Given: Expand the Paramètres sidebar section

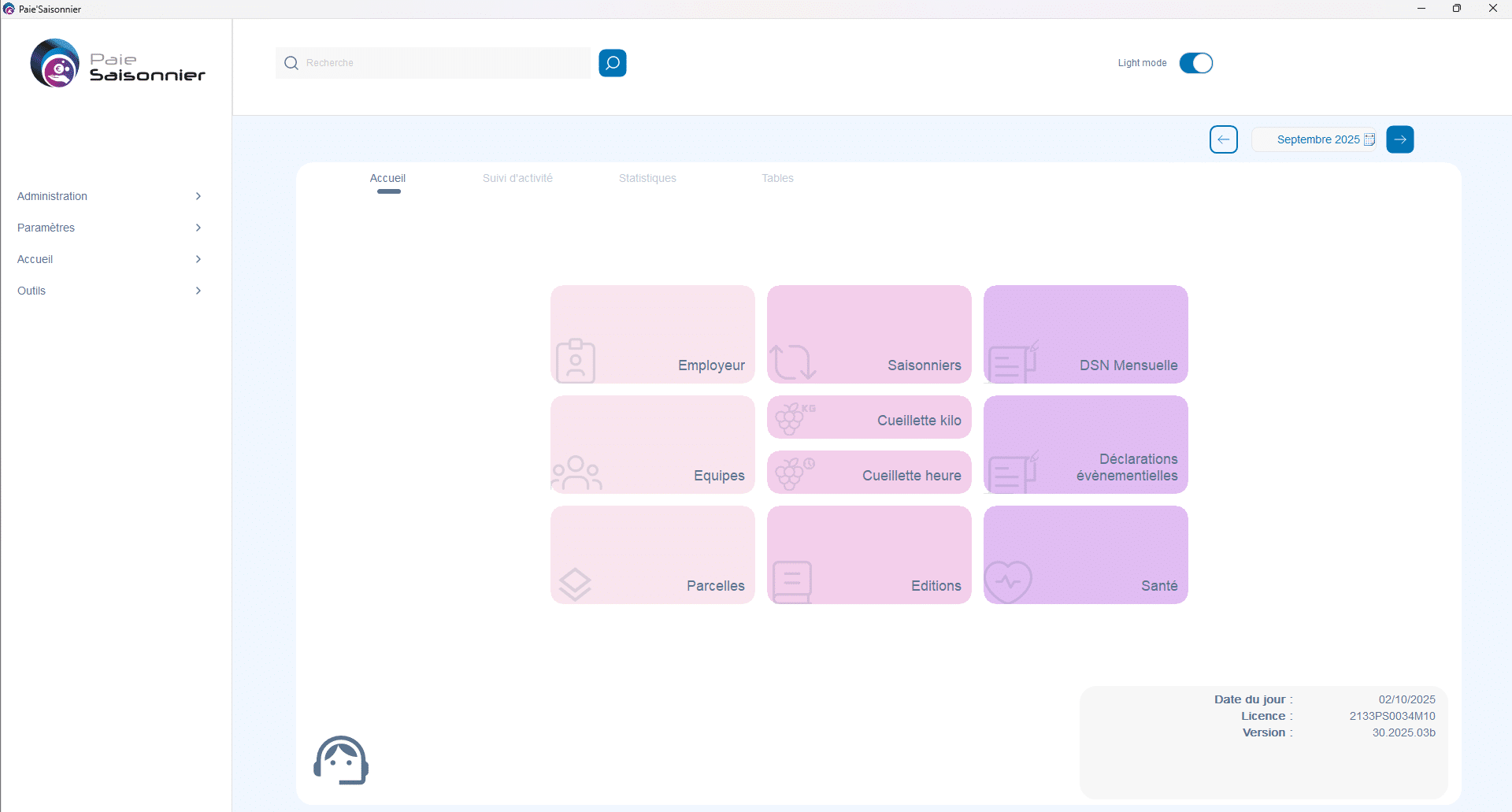Looking at the screenshot, I should pos(109,228).
